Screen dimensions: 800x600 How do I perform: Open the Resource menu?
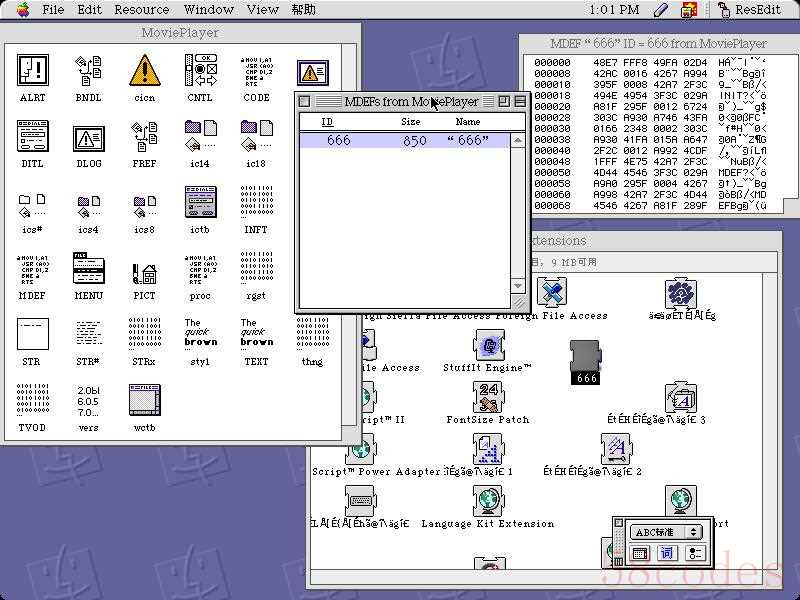(141, 10)
